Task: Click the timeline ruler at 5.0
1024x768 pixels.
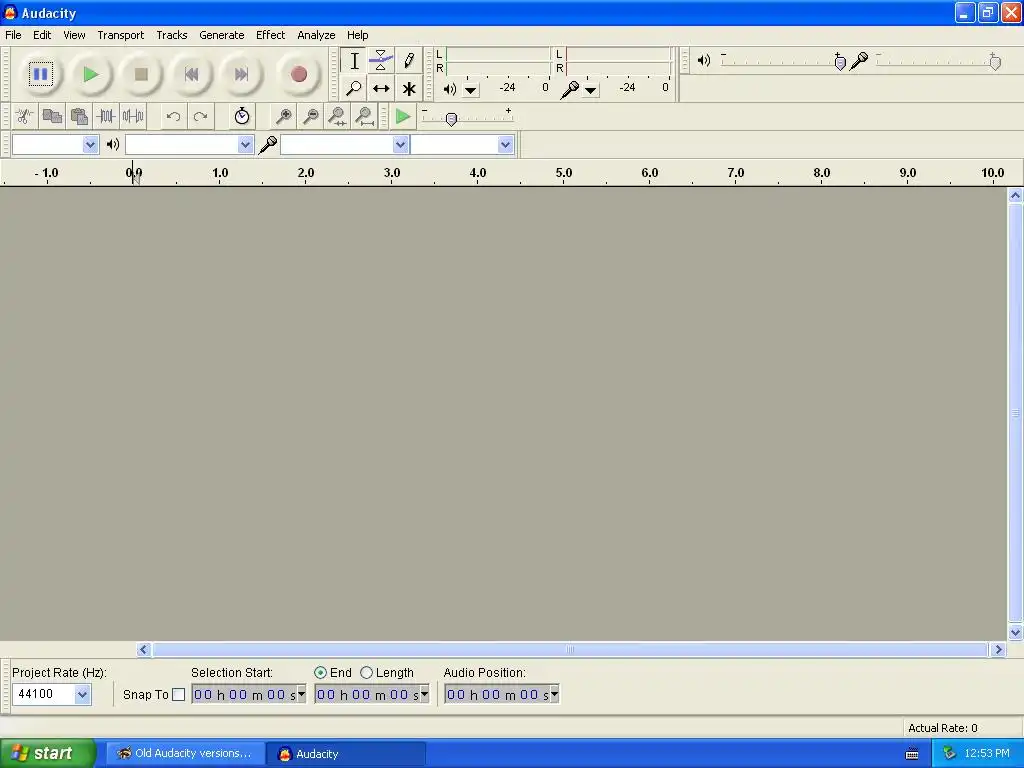Action: pos(564,173)
